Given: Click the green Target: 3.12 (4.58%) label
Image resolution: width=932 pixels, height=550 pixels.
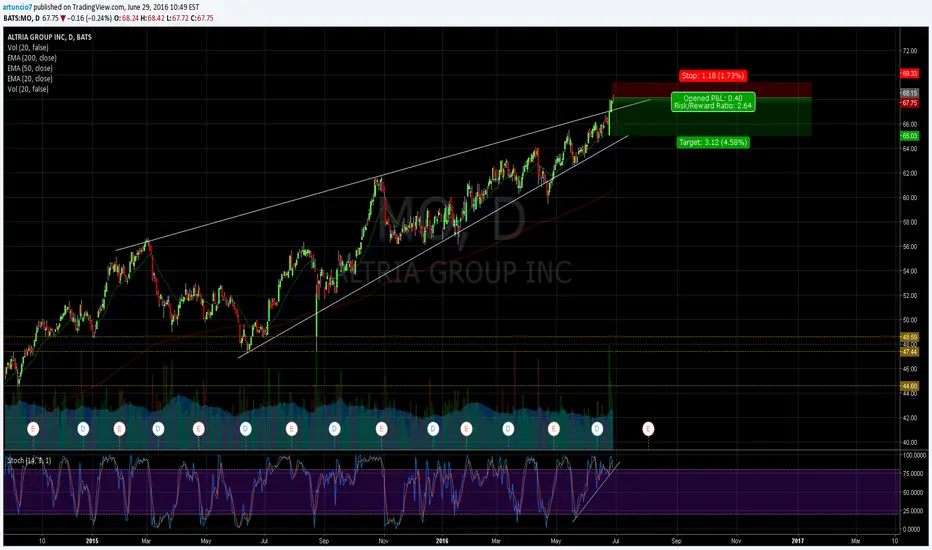Looking at the screenshot, I should [713, 142].
